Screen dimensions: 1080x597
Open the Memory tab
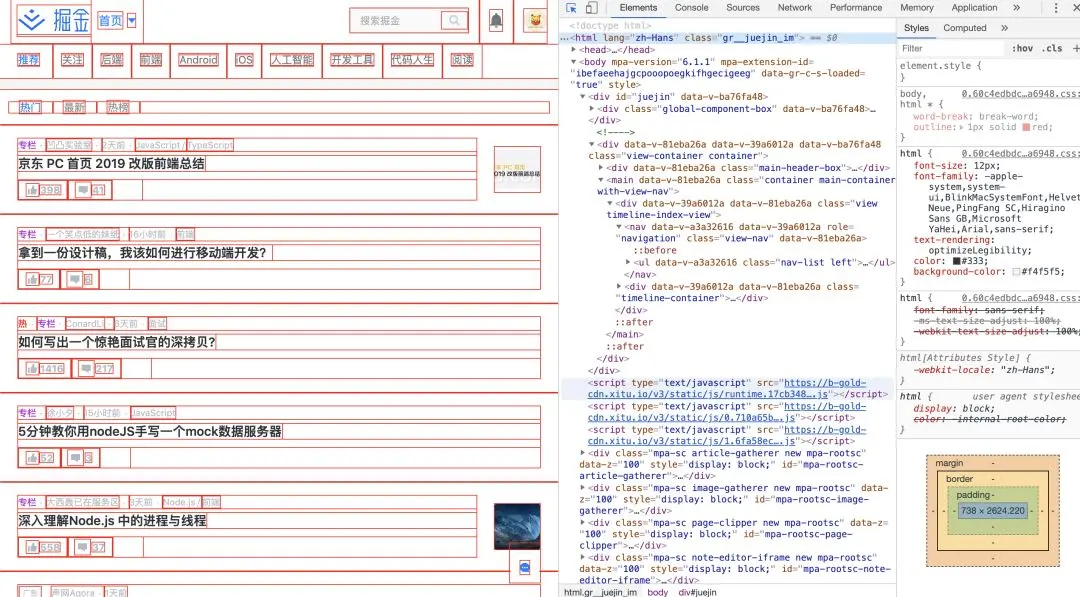pos(917,8)
